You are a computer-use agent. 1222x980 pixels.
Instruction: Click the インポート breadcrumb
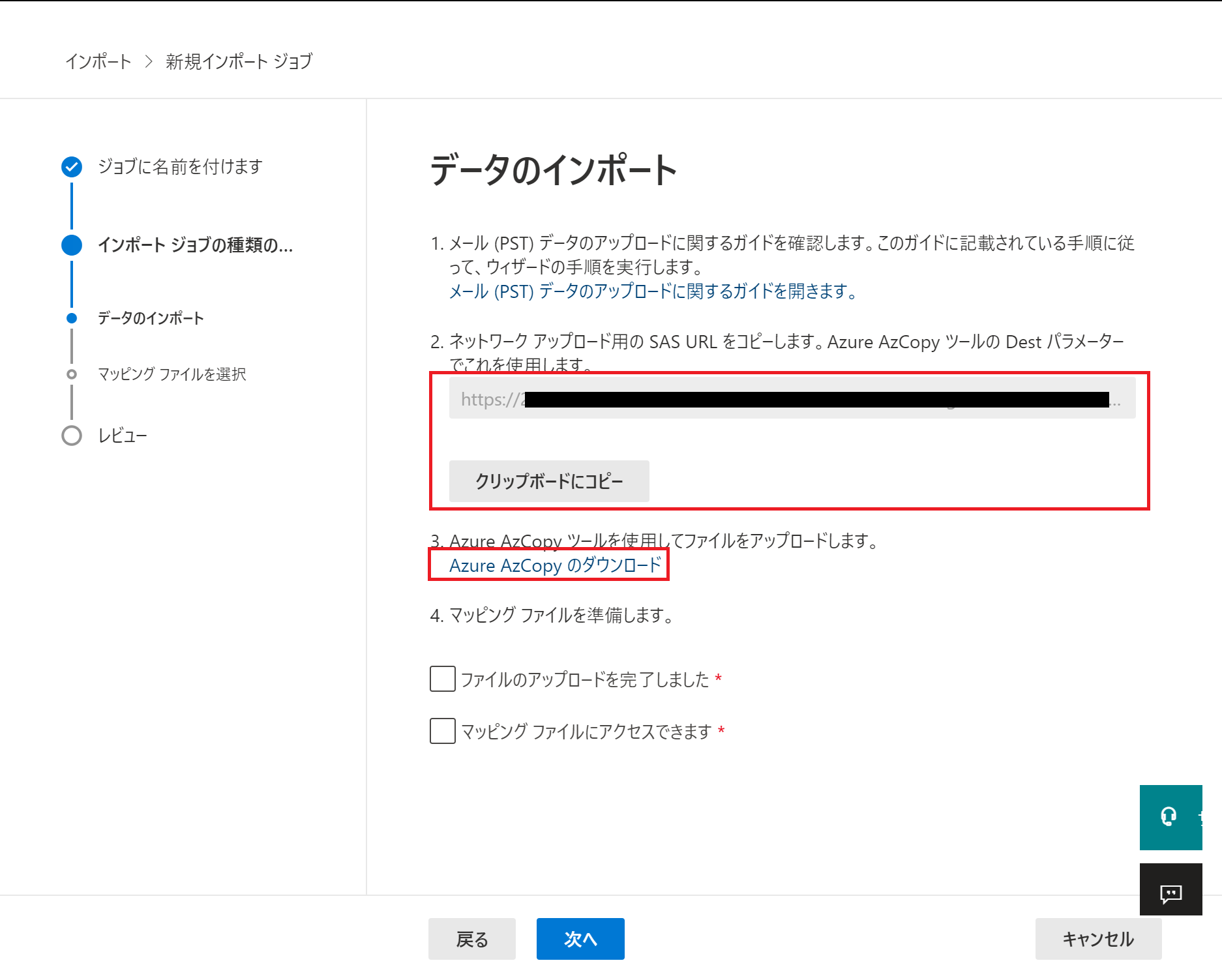tap(98, 61)
